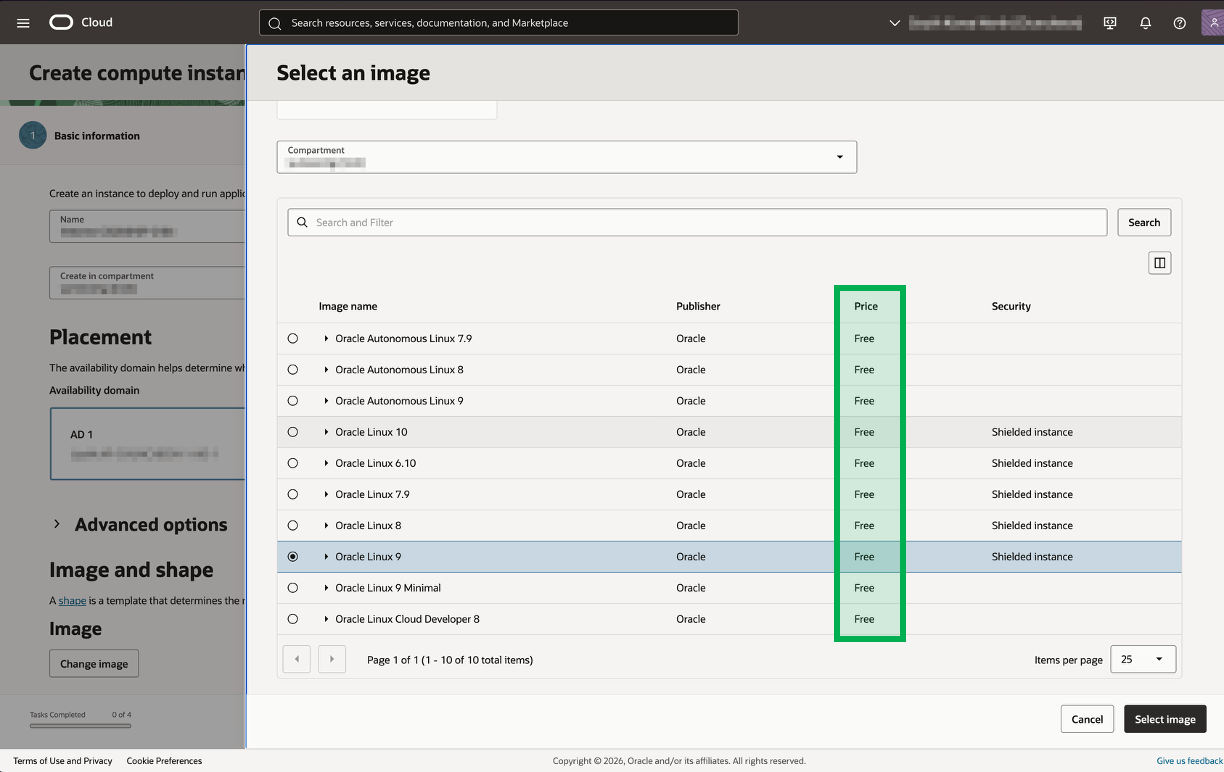Expand Oracle Linux 8 row details
This screenshot has height=772, width=1224.
(326, 525)
